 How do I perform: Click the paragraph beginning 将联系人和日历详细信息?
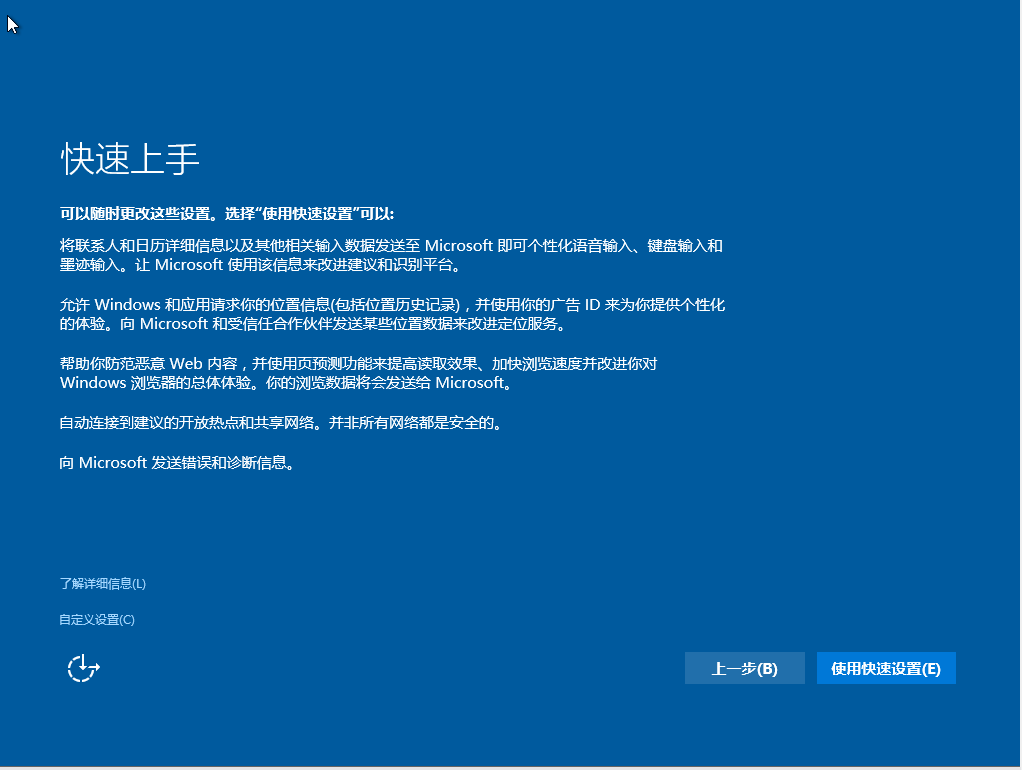coord(391,255)
